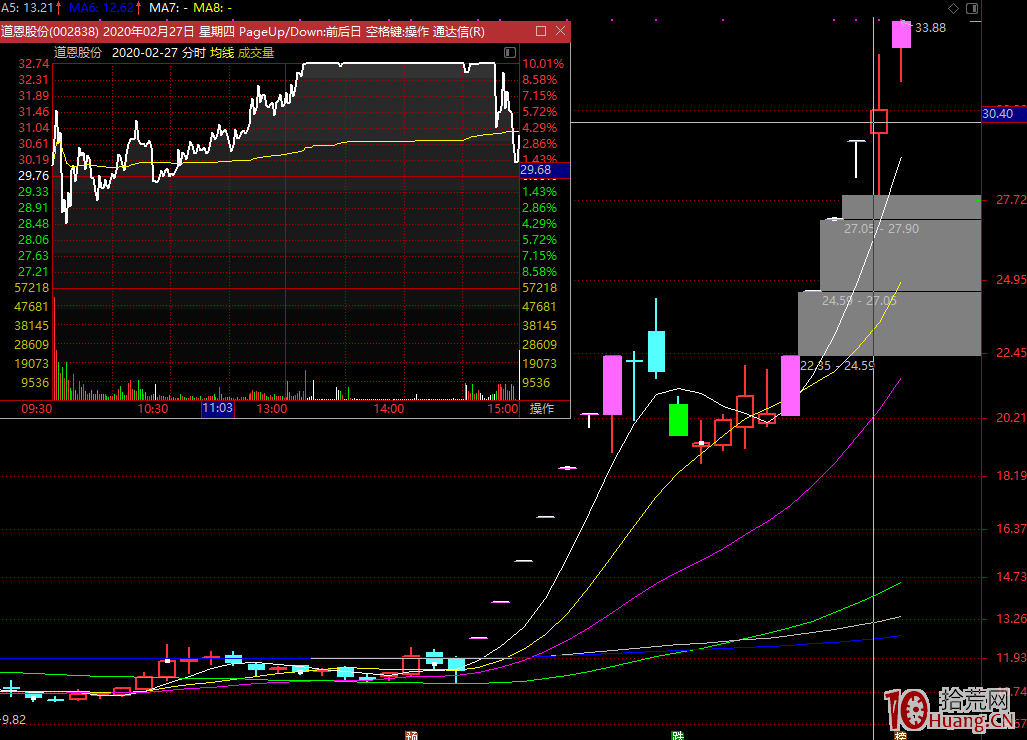Select the 成交量 label in the intraday header
The height and width of the screenshot is (740, 1027).
pos(255,52)
